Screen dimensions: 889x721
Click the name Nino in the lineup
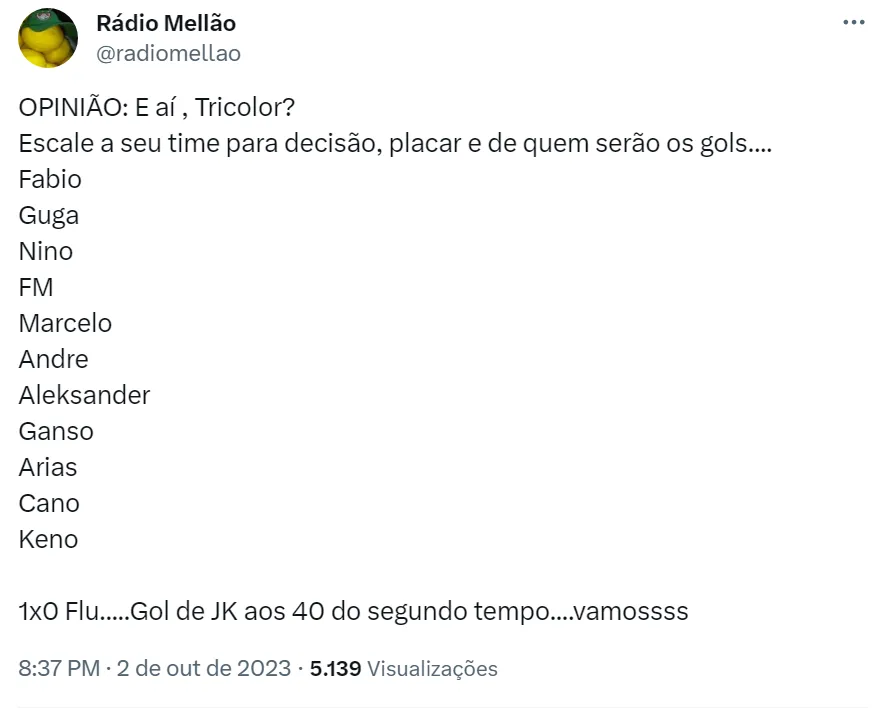46,251
